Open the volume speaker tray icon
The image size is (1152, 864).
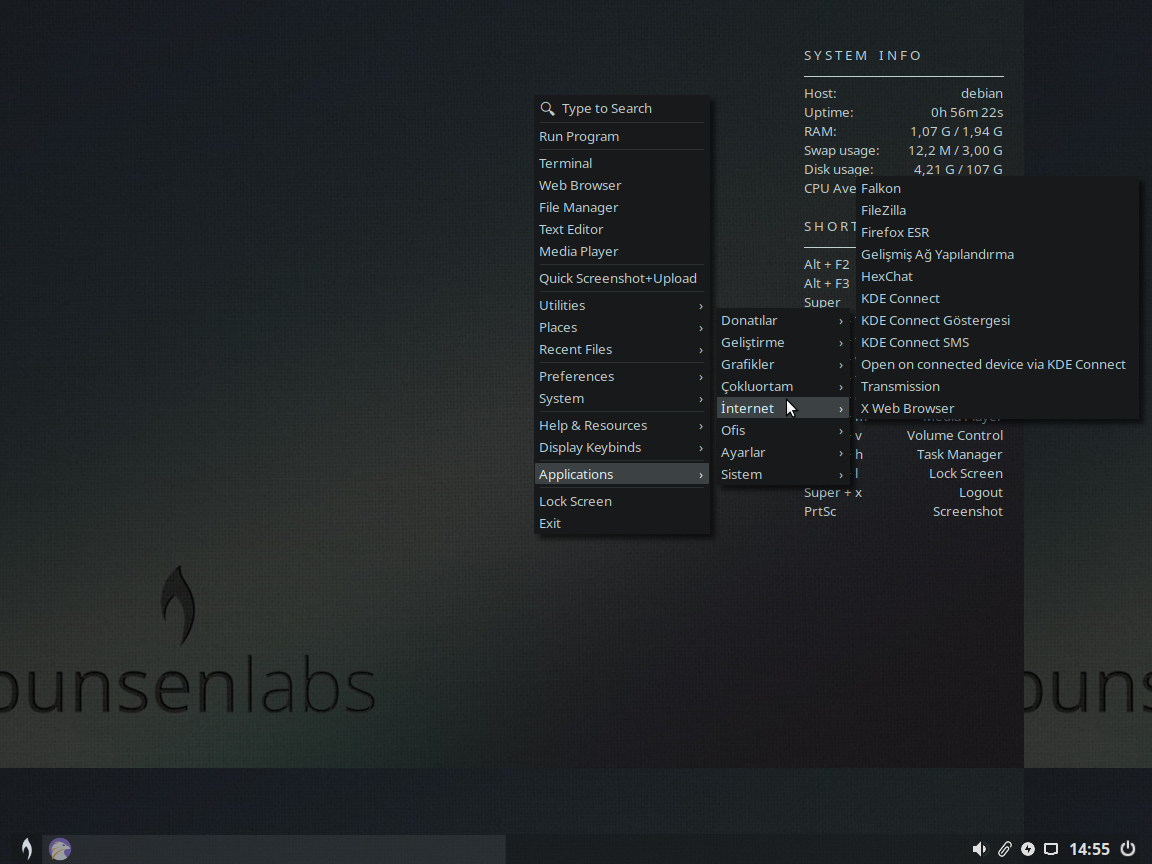[979, 849]
